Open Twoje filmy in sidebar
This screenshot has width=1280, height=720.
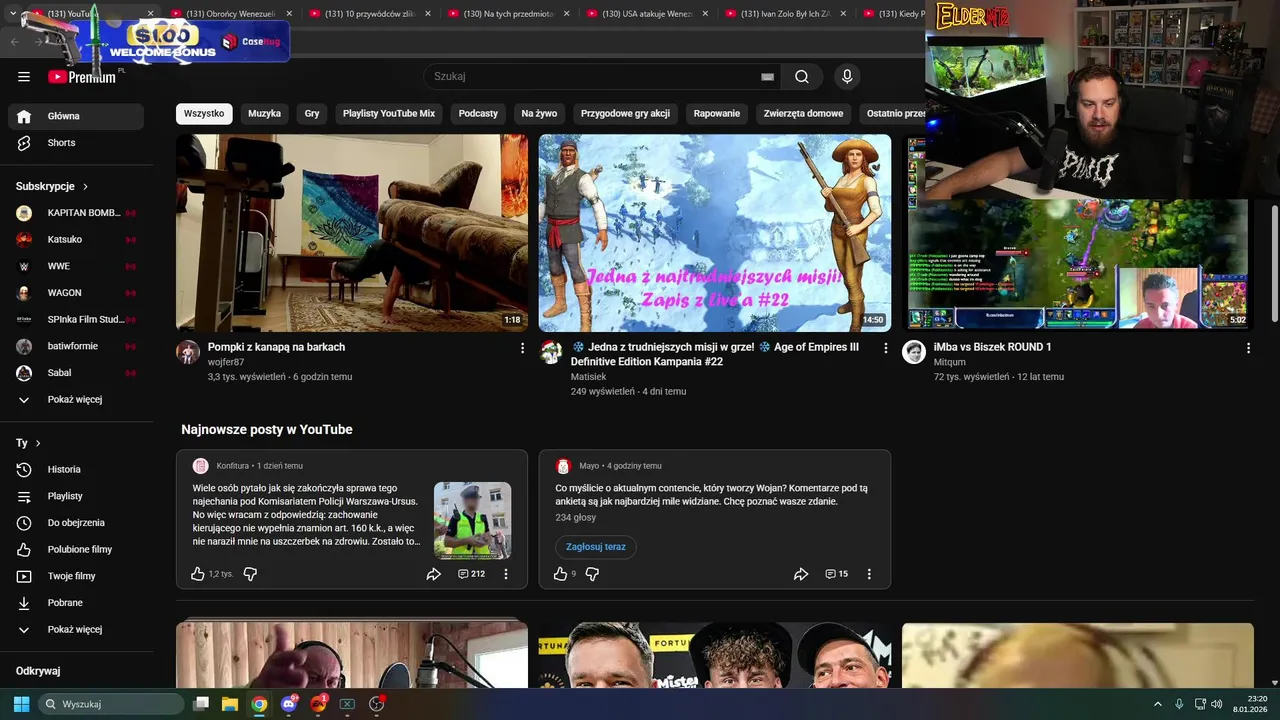pos(76,576)
